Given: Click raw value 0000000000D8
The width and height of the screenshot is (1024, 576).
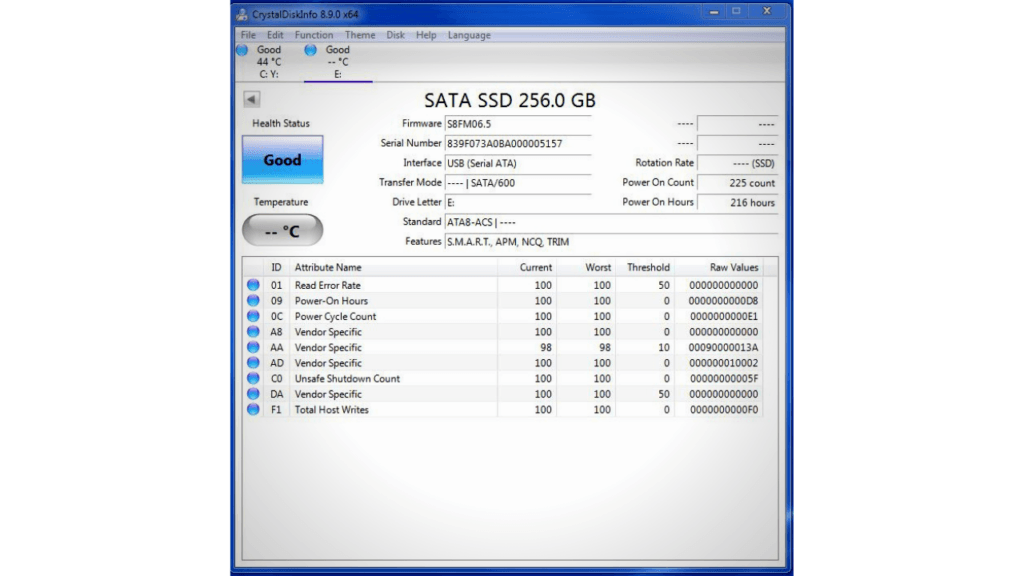Looking at the screenshot, I should click(x=723, y=301).
